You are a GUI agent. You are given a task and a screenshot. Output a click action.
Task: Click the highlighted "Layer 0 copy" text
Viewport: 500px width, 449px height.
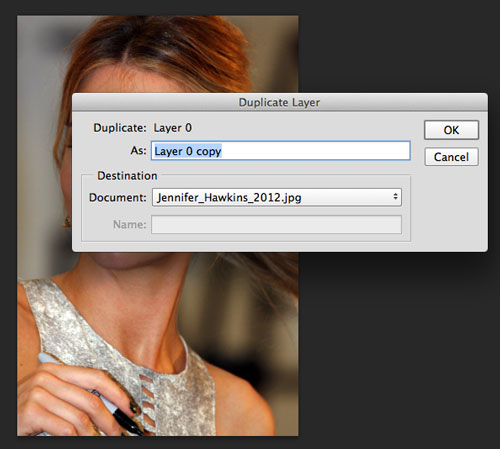point(188,151)
